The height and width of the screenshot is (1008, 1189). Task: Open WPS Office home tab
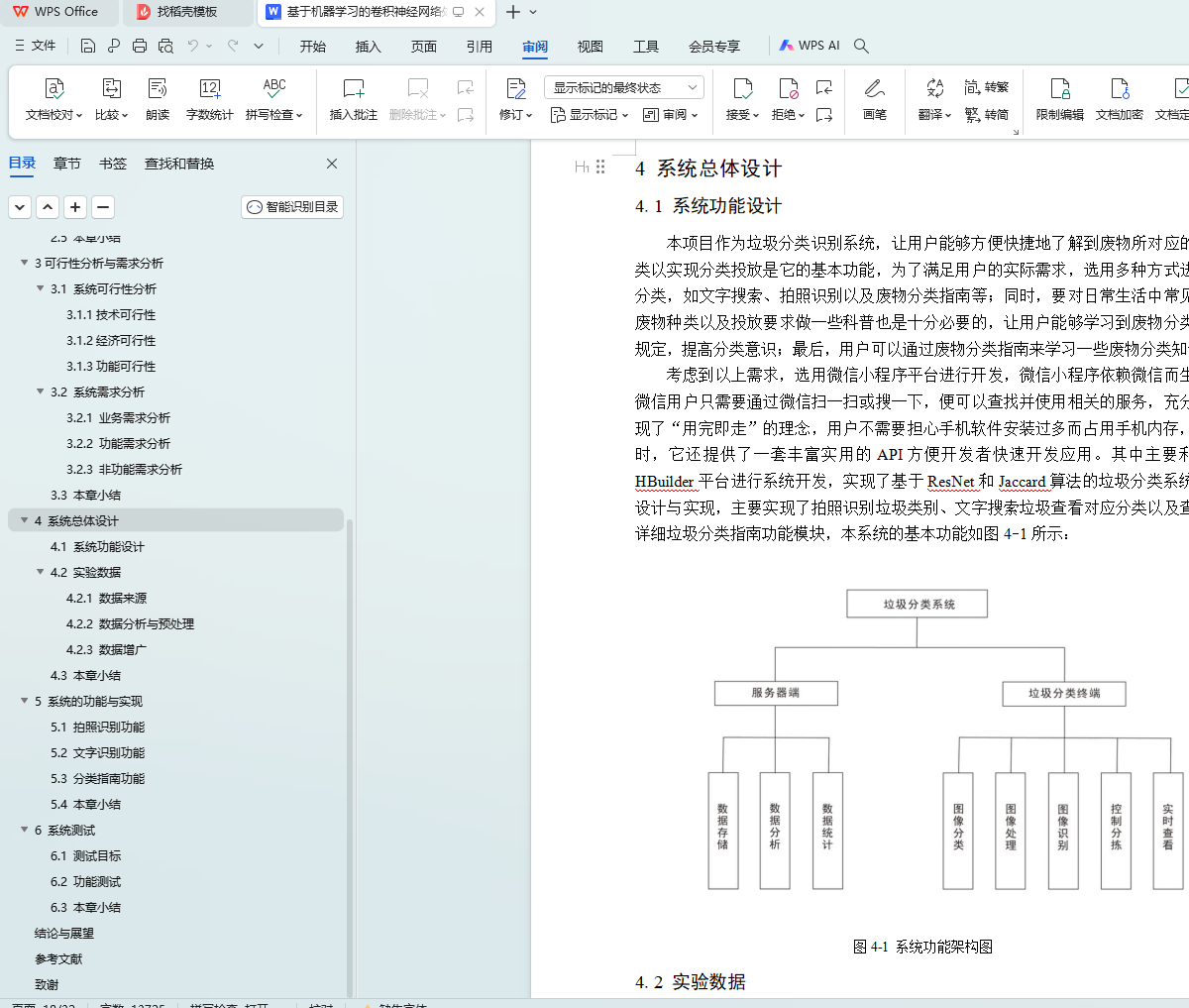pyautogui.click(x=57, y=12)
